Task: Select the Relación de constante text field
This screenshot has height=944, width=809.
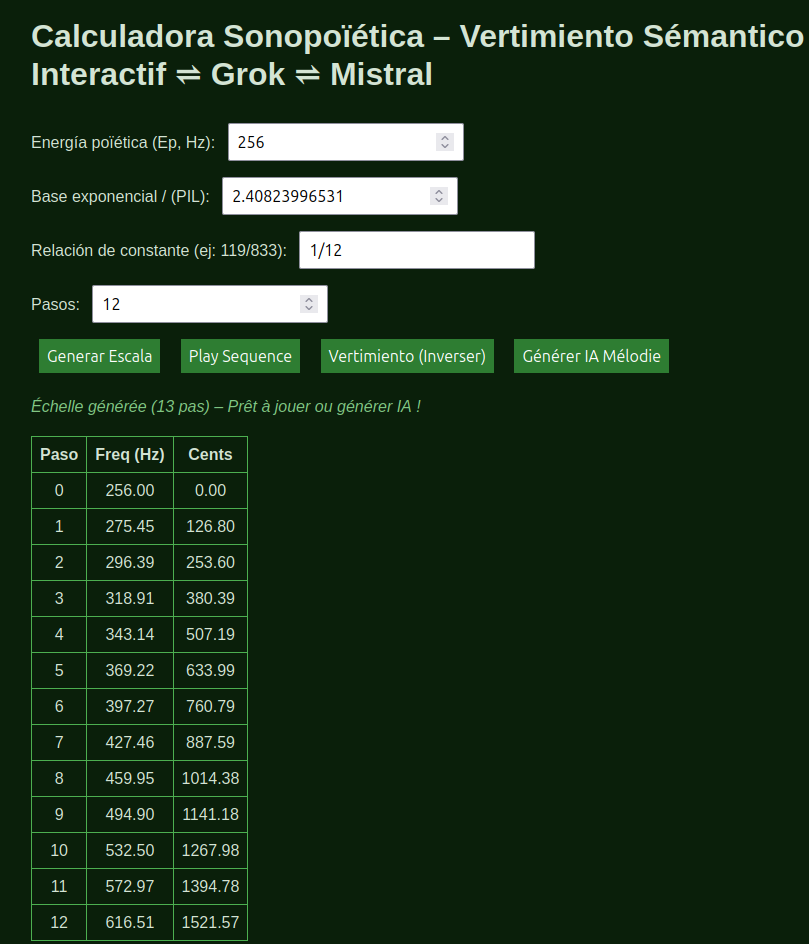Action: pos(416,250)
